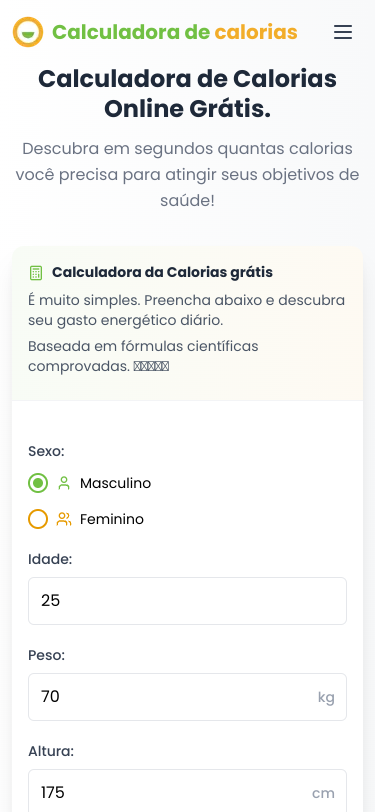Click the cm unit in Altura field
This screenshot has height=812, width=375.
[323, 793]
